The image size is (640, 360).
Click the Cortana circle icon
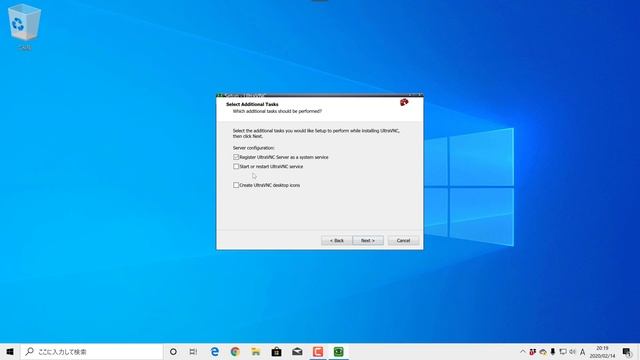[x=173, y=351]
